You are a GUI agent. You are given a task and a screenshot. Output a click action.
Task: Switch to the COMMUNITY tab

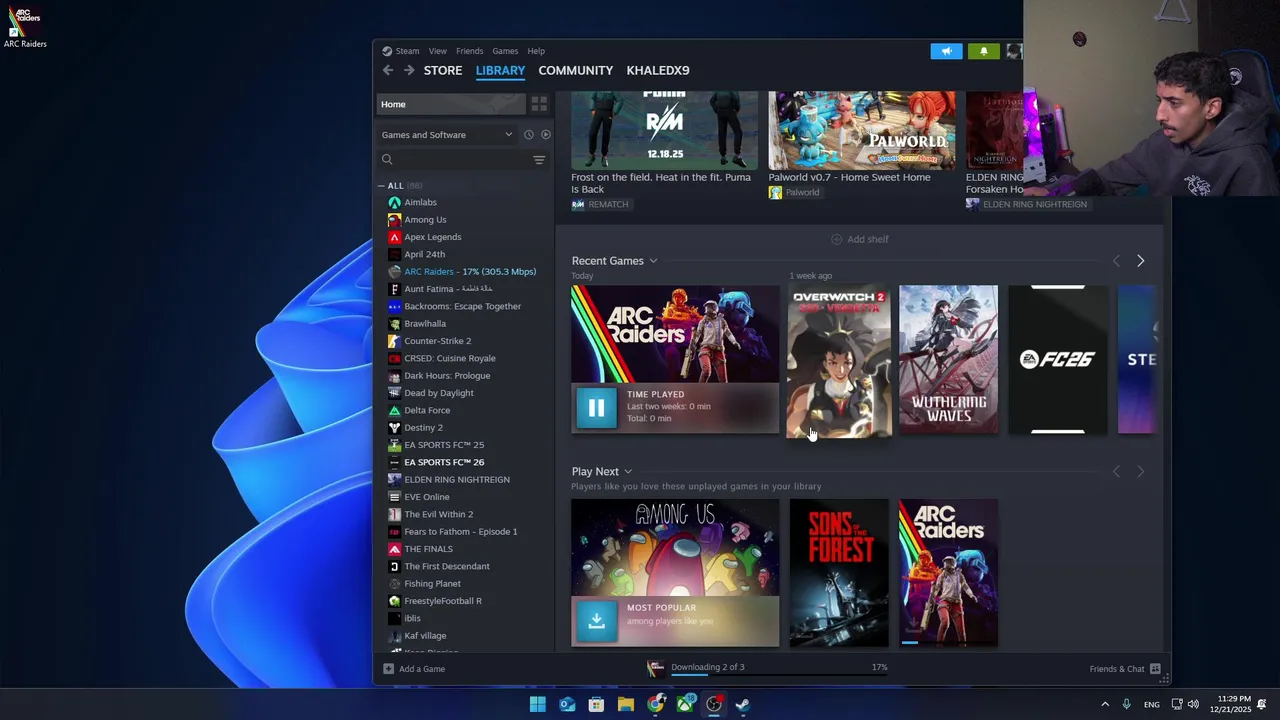coord(575,70)
